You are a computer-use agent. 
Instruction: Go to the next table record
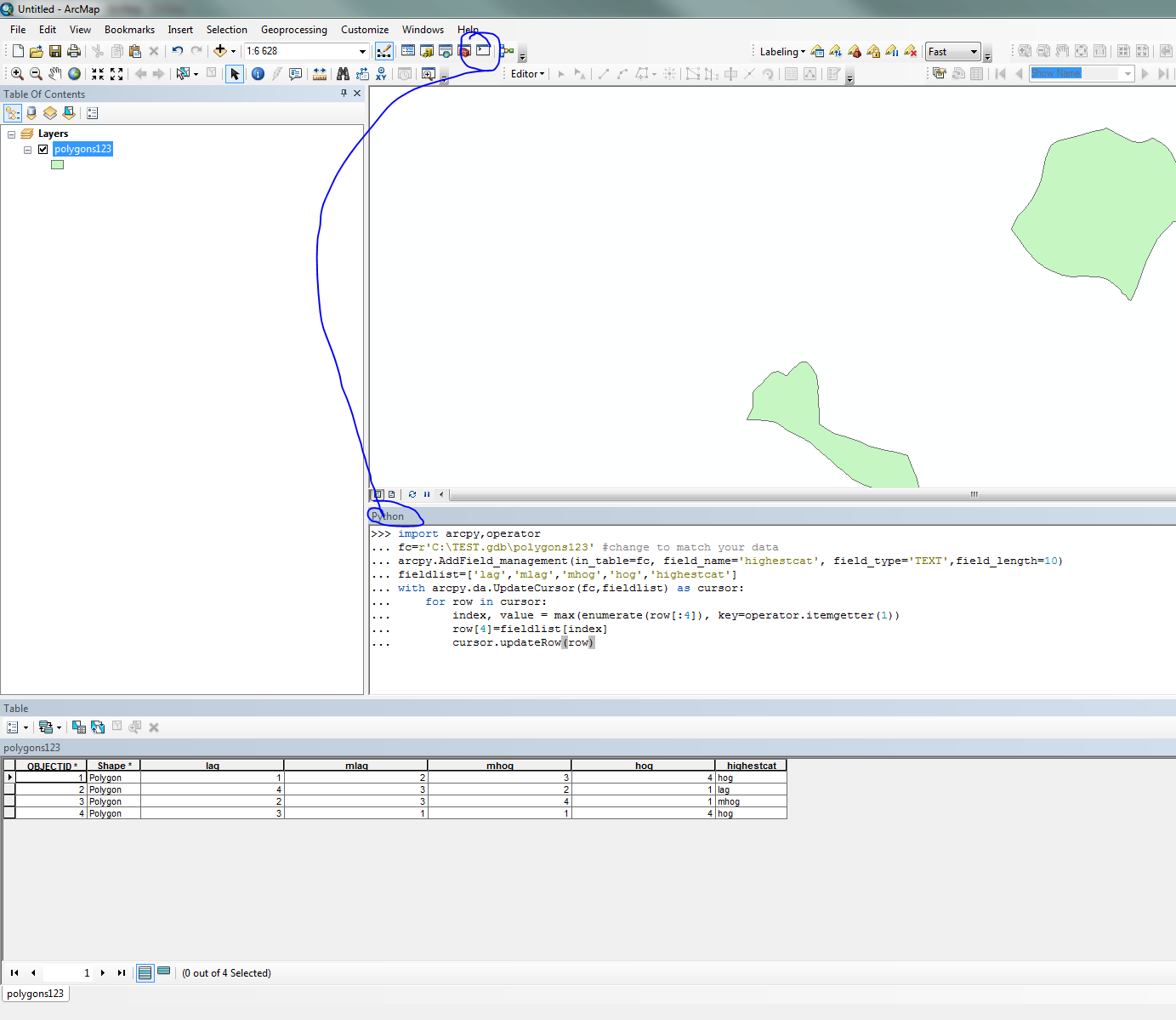(x=103, y=972)
